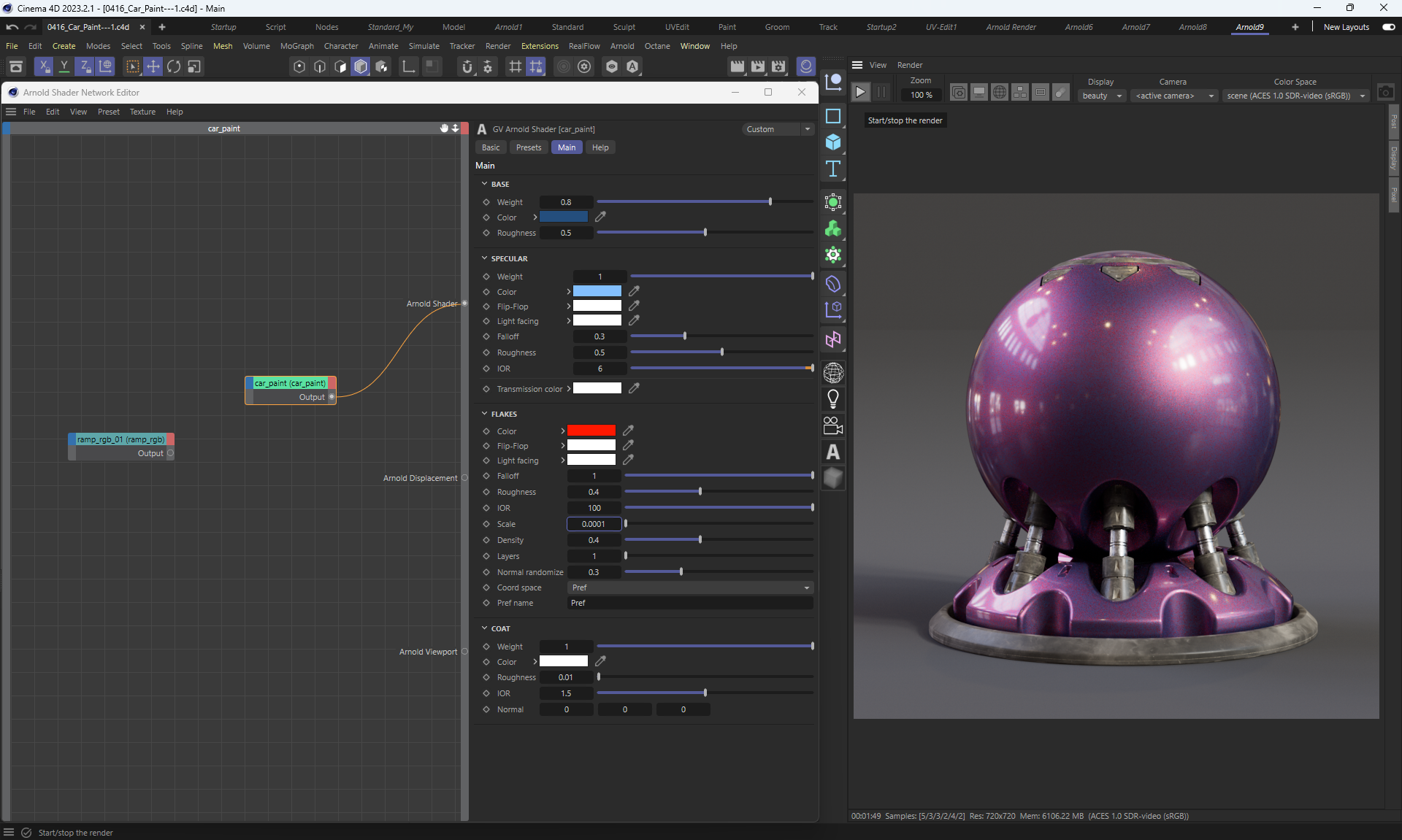Open the Coord space Pref dropdown
This screenshot has width=1402, height=840.
(689, 587)
